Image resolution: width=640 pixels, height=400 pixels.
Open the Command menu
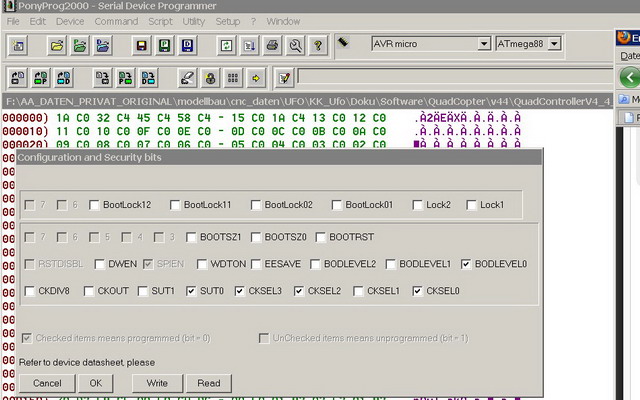coord(116,21)
